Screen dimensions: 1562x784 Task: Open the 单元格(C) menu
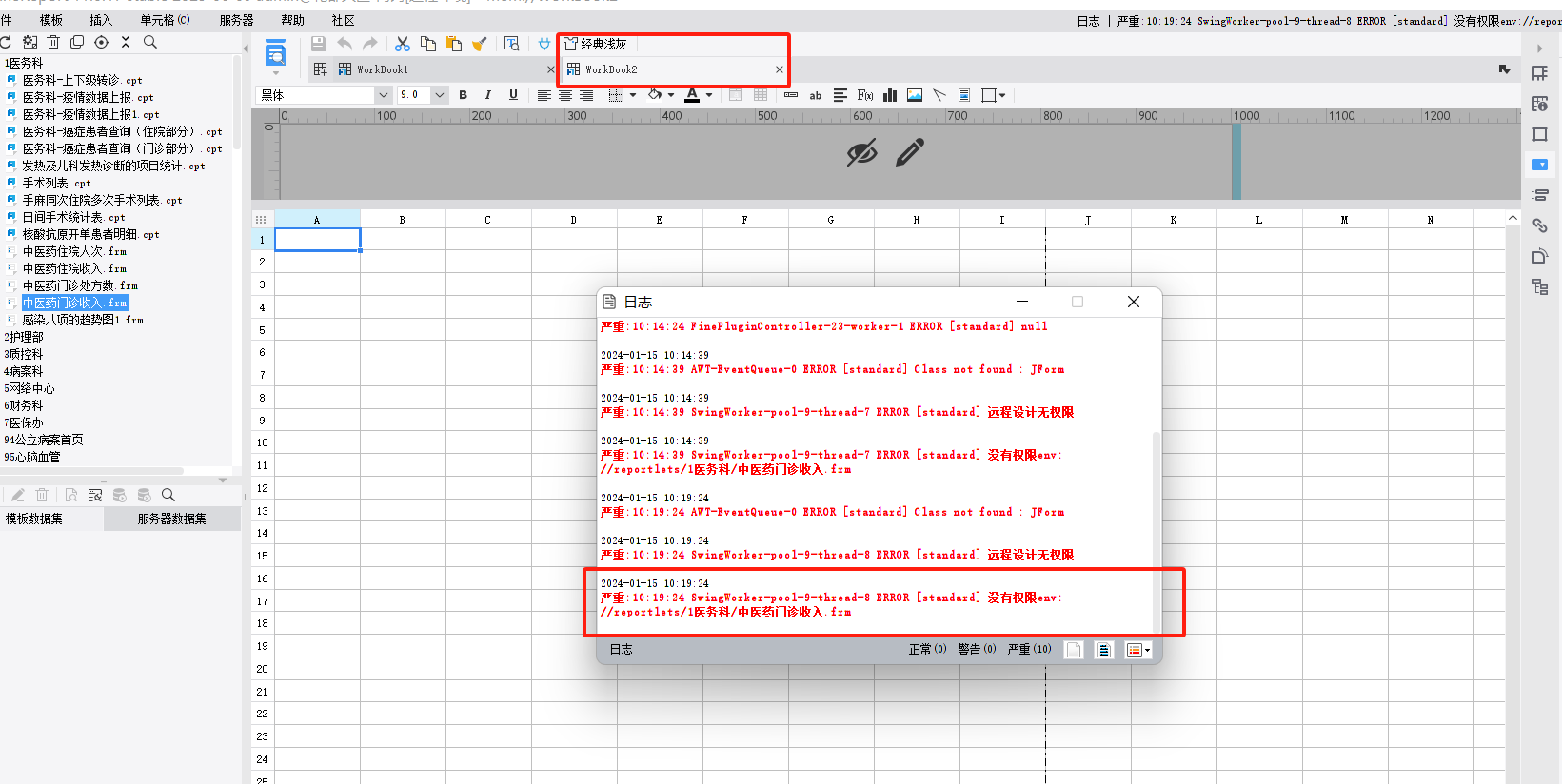pos(165,20)
